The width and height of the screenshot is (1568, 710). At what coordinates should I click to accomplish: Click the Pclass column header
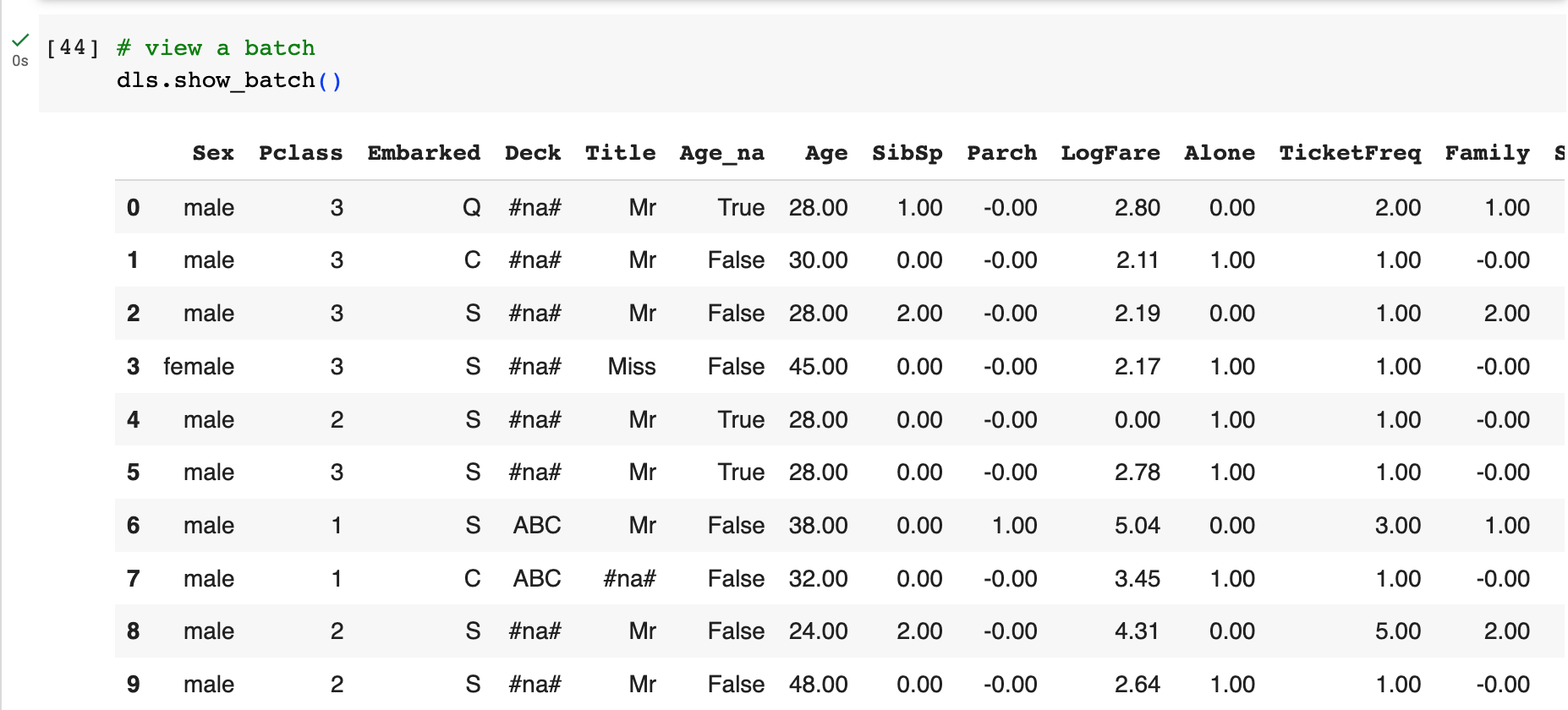point(300,153)
